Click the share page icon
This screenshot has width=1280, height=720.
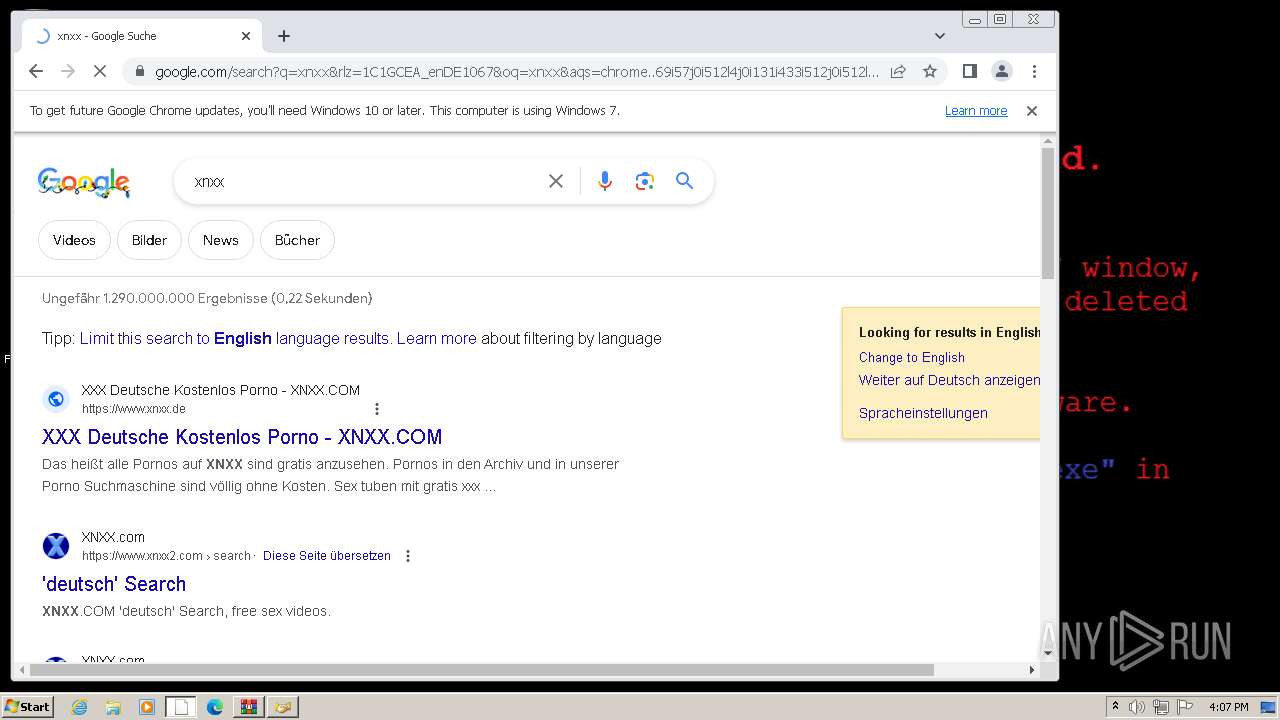pyautogui.click(x=898, y=71)
